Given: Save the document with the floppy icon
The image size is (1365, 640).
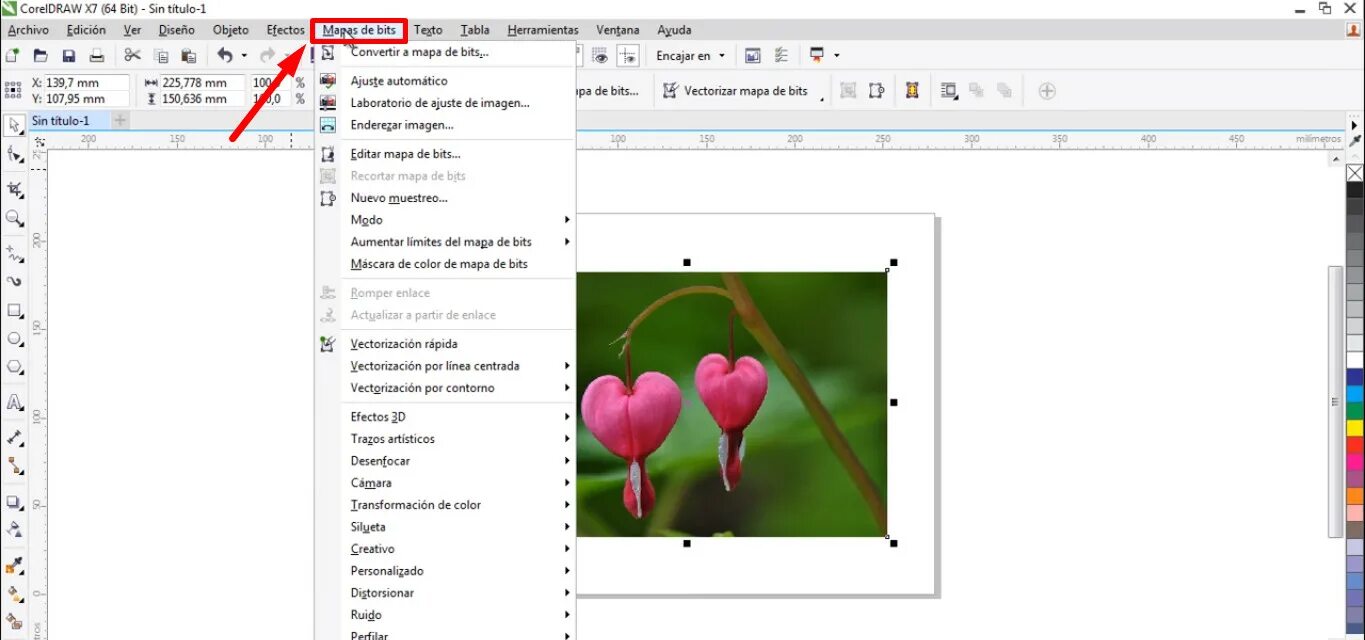Looking at the screenshot, I should (69, 56).
